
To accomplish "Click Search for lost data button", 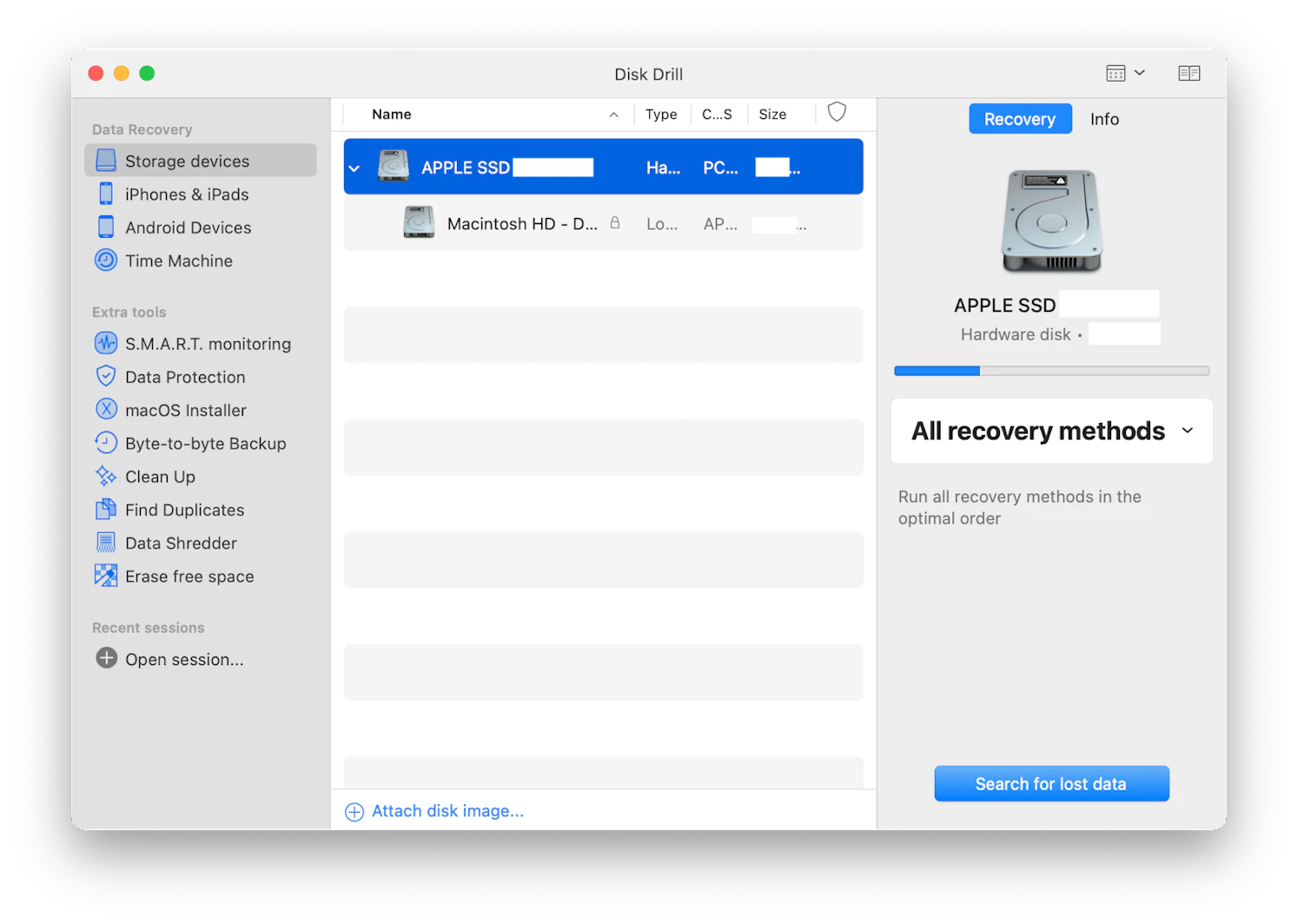I will click(1051, 784).
